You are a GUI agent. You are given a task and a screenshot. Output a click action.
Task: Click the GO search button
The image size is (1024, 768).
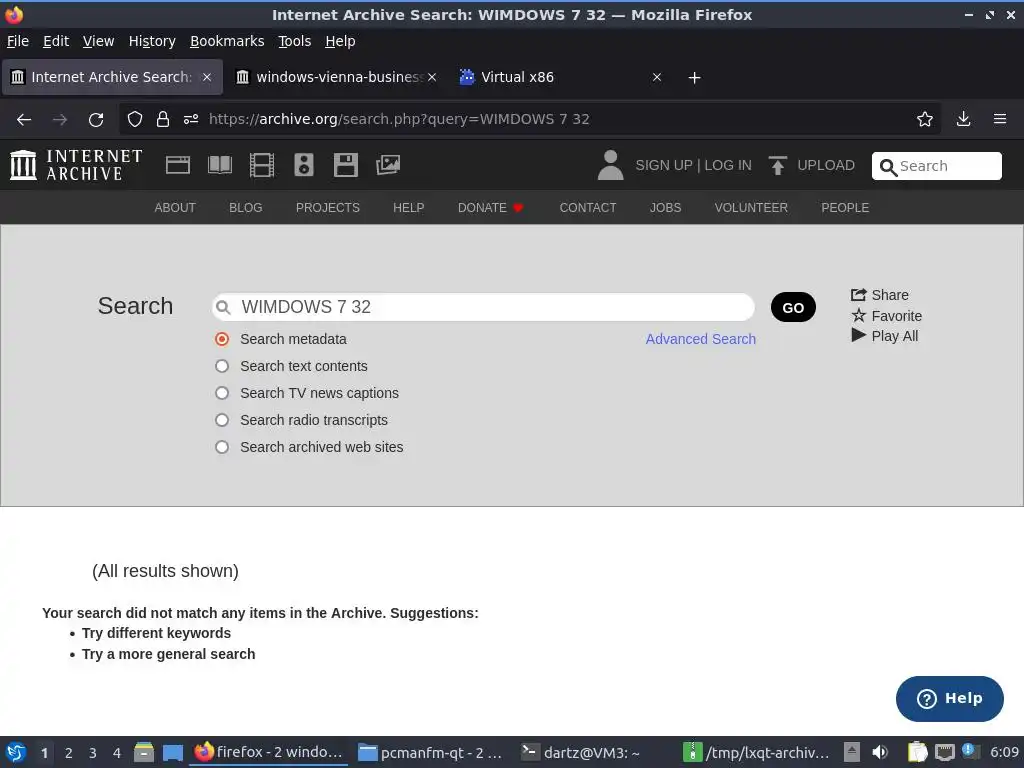point(793,308)
